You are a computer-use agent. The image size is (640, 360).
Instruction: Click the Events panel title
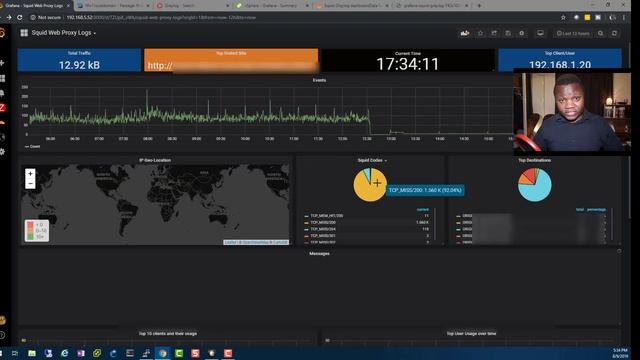[x=319, y=80]
